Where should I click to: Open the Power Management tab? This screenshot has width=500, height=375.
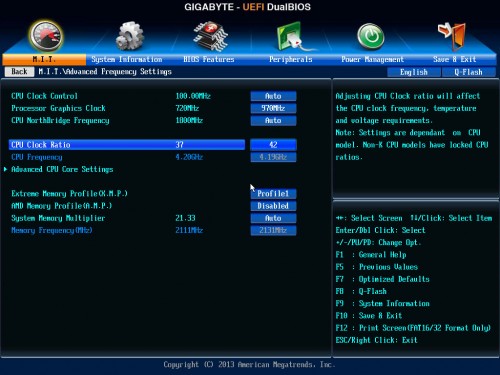372,59
